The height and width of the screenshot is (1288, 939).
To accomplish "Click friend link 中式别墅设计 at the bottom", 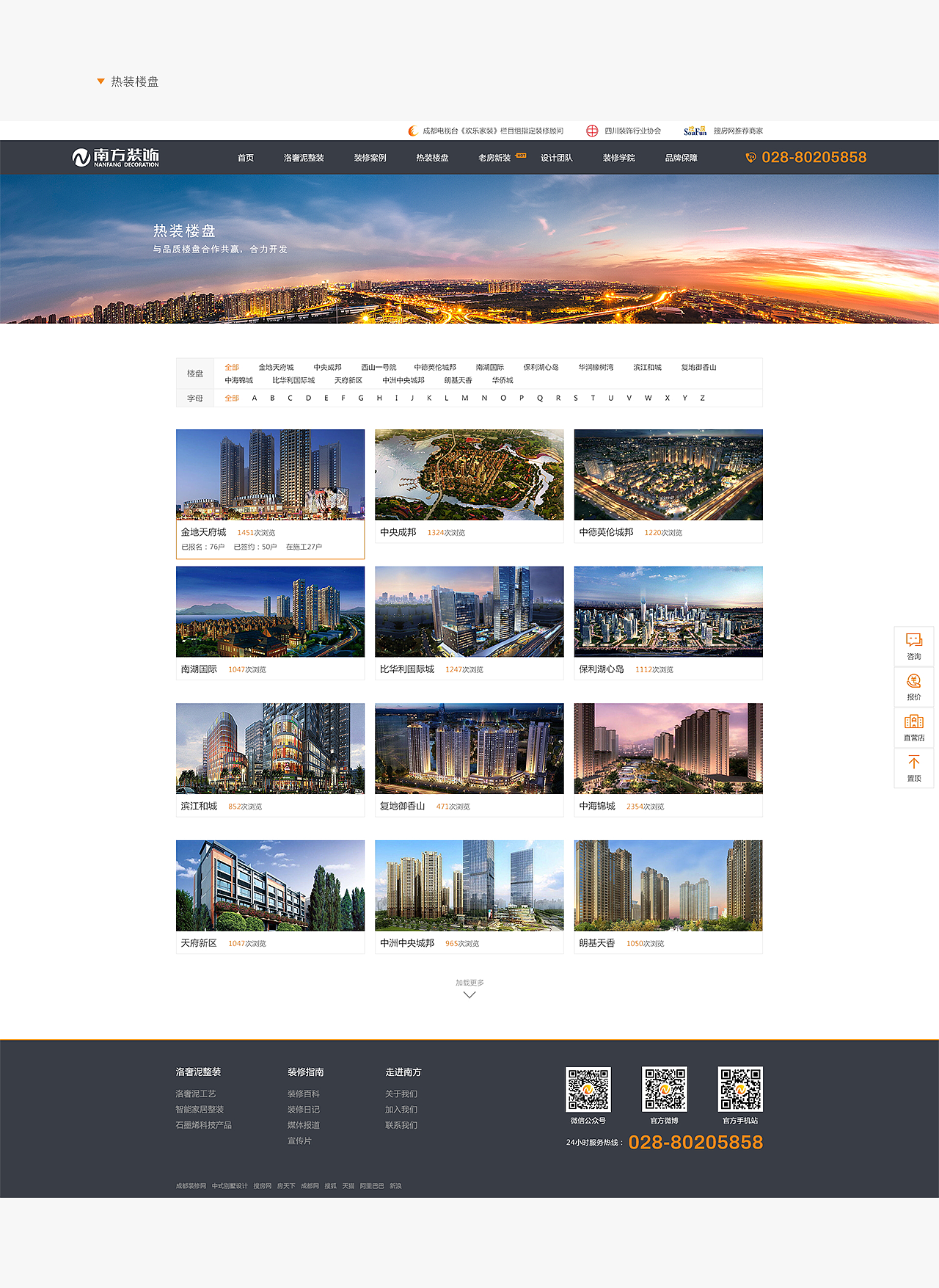I will [230, 1186].
